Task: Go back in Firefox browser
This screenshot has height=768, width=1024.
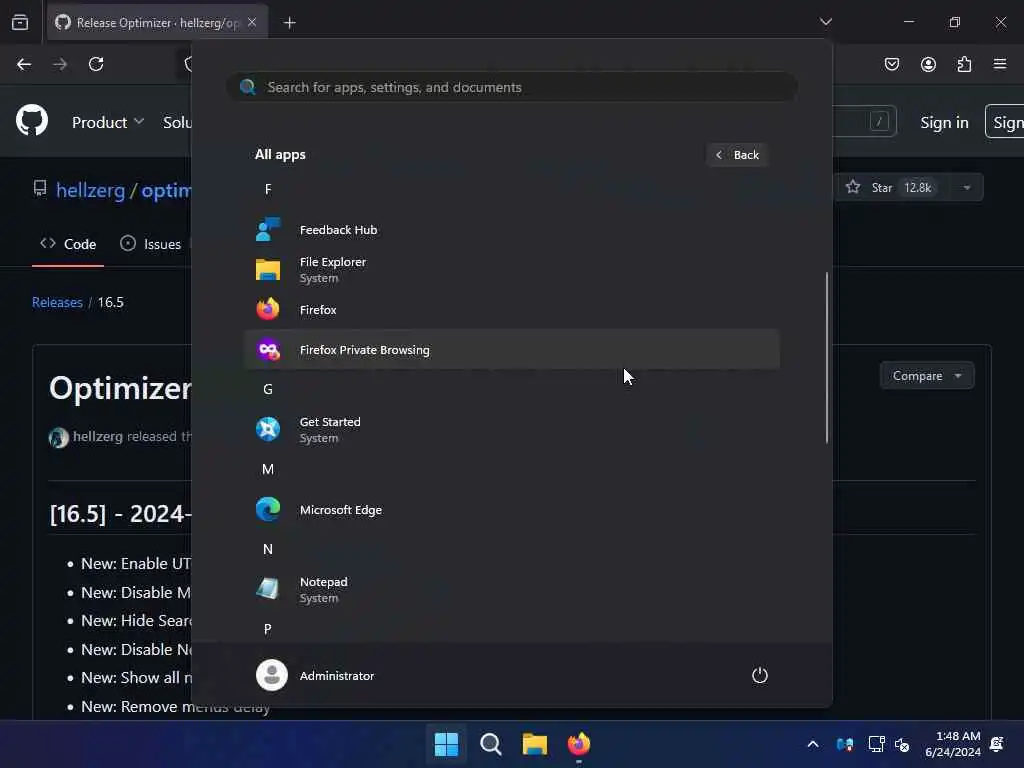Action: pos(24,64)
